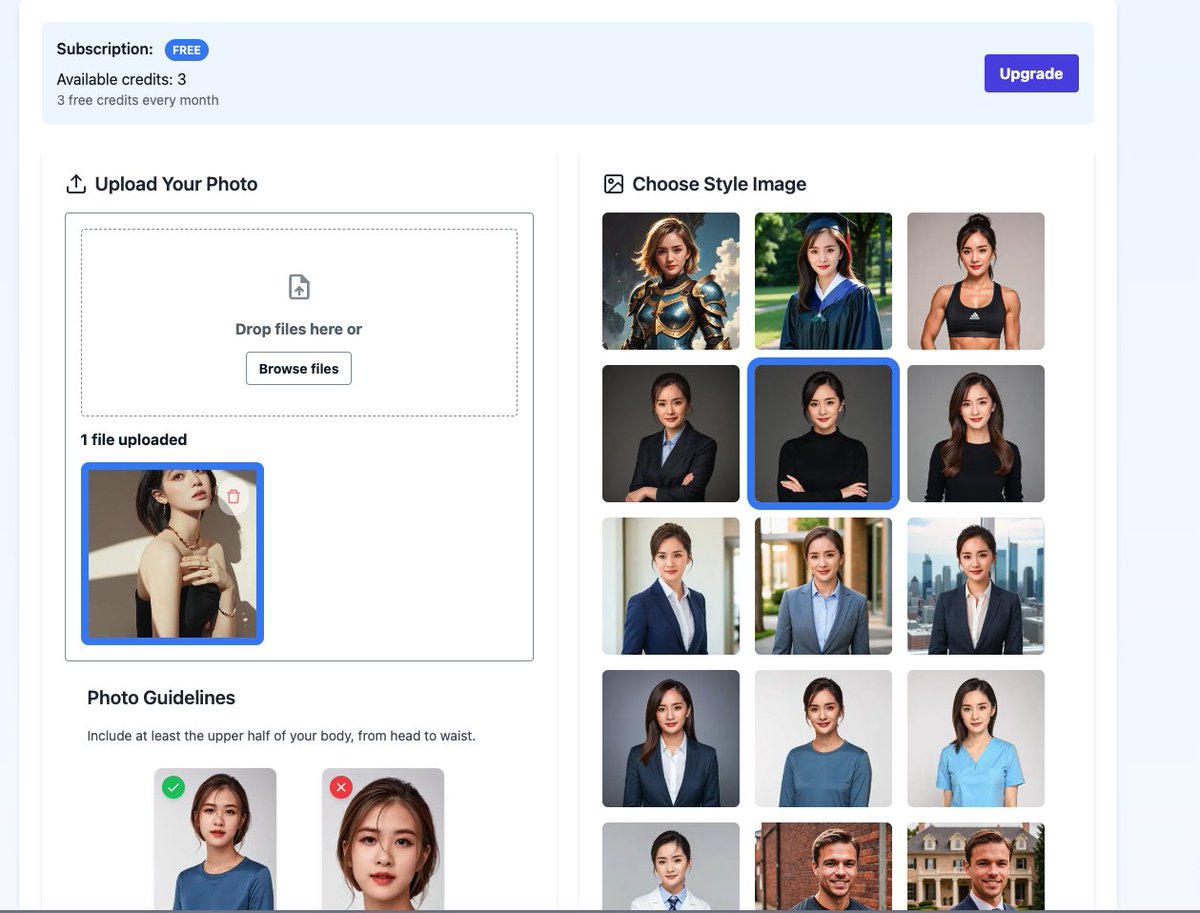Screen dimensions: 1200x913
Task: Click the Browse files button
Action: click(x=299, y=368)
